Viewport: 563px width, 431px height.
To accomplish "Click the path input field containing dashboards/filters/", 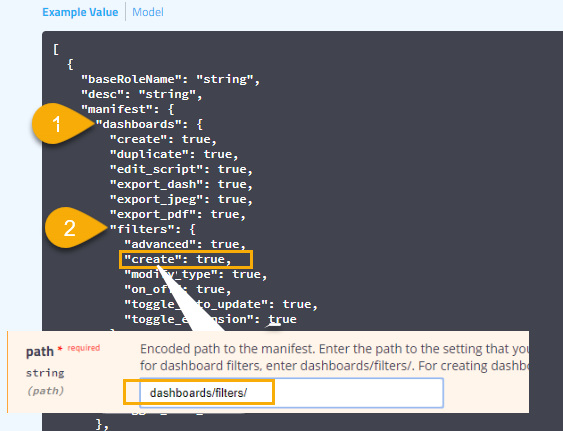I will pyautogui.click(x=291, y=393).
